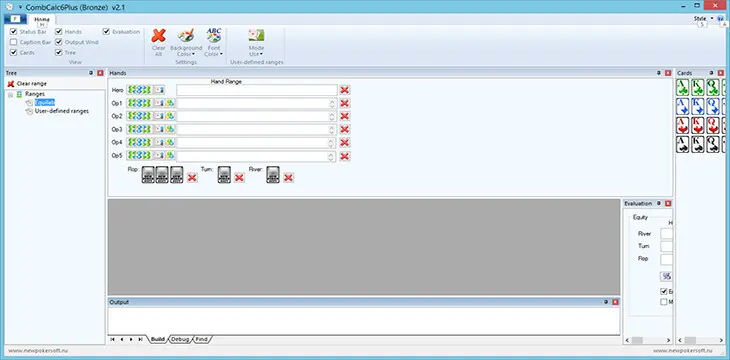Select the green Ace of clubs card

tap(683, 88)
